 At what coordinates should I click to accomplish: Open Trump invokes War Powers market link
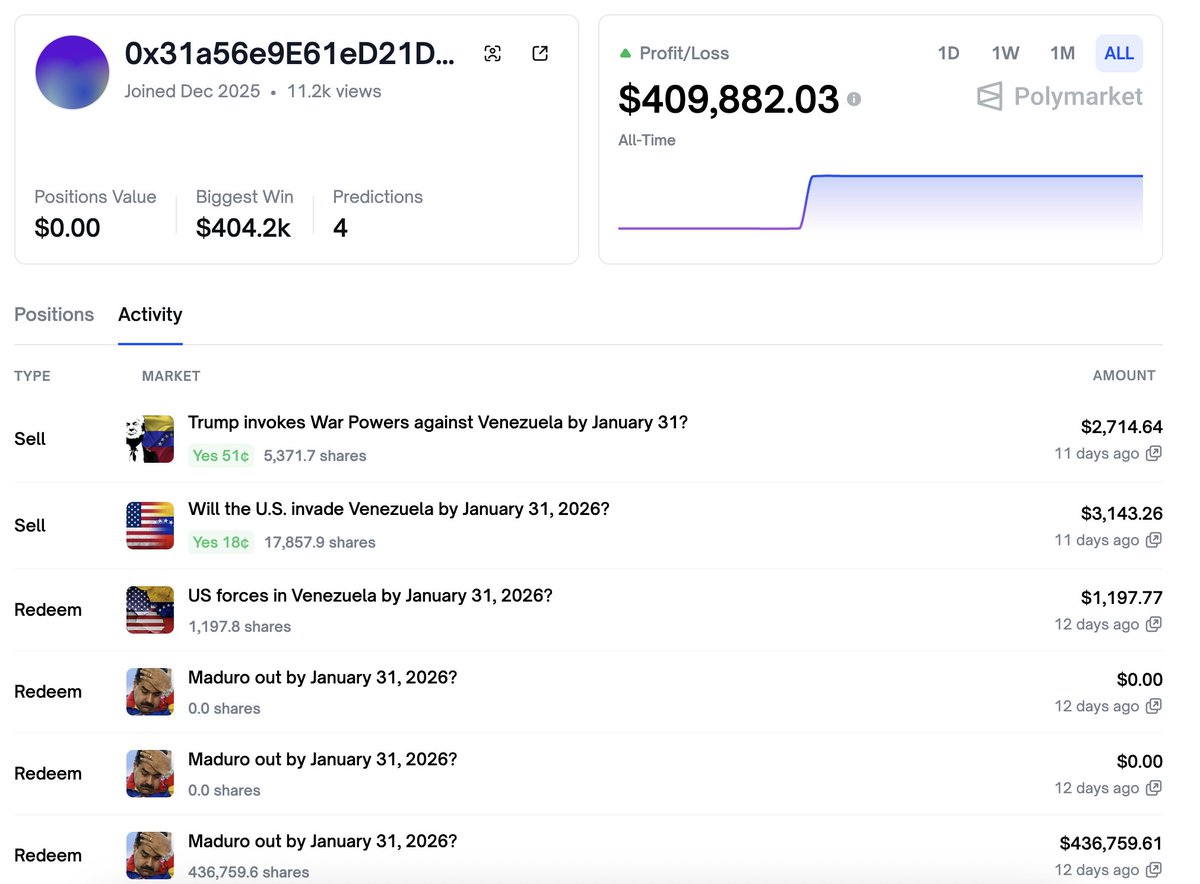[x=437, y=422]
